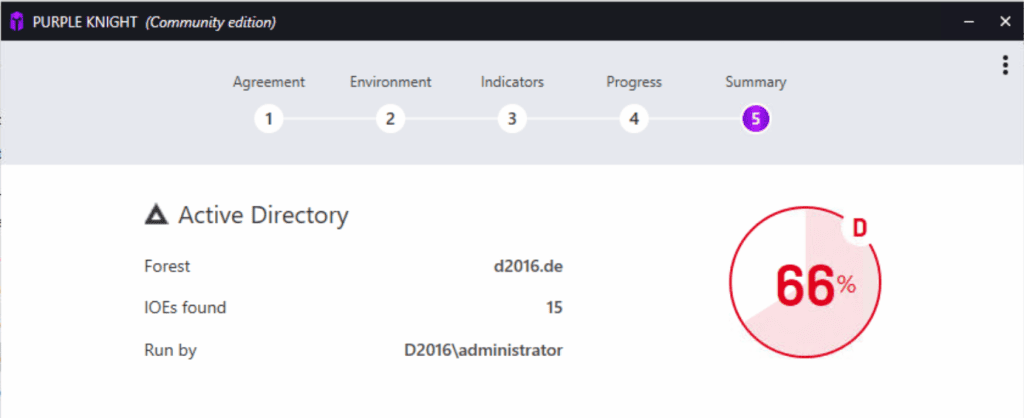Screen dimensions: 1024x418
Task: Click the Summary step label
Action: pyautogui.click(x=755, y=82)
